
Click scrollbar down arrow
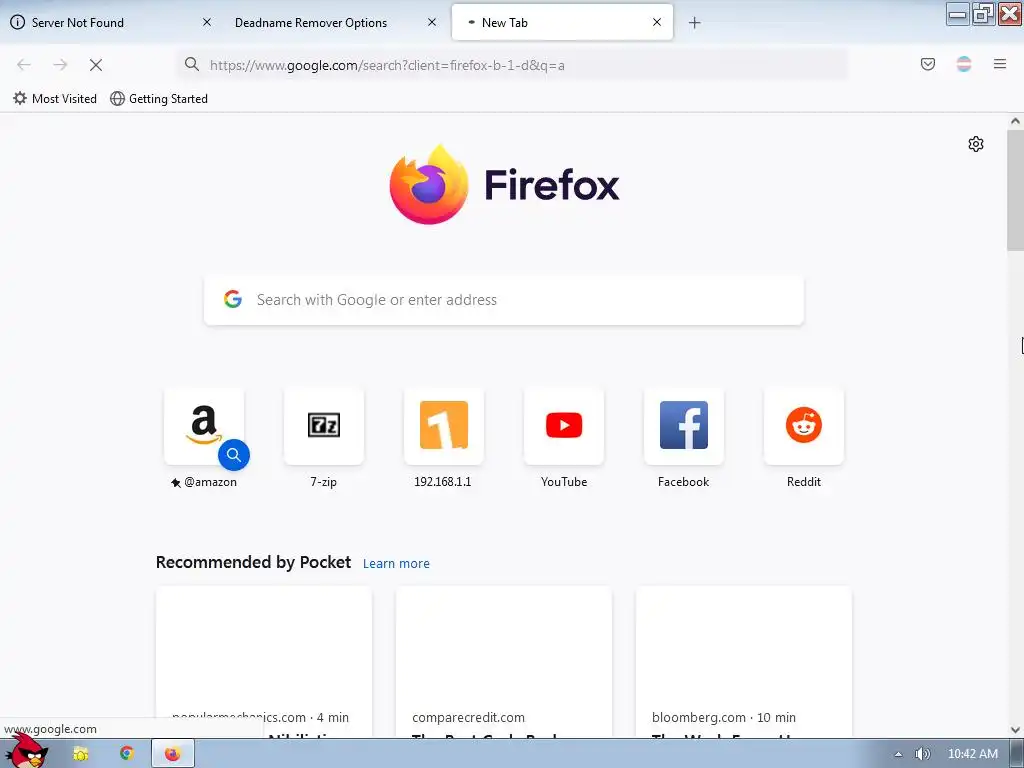1015,730
